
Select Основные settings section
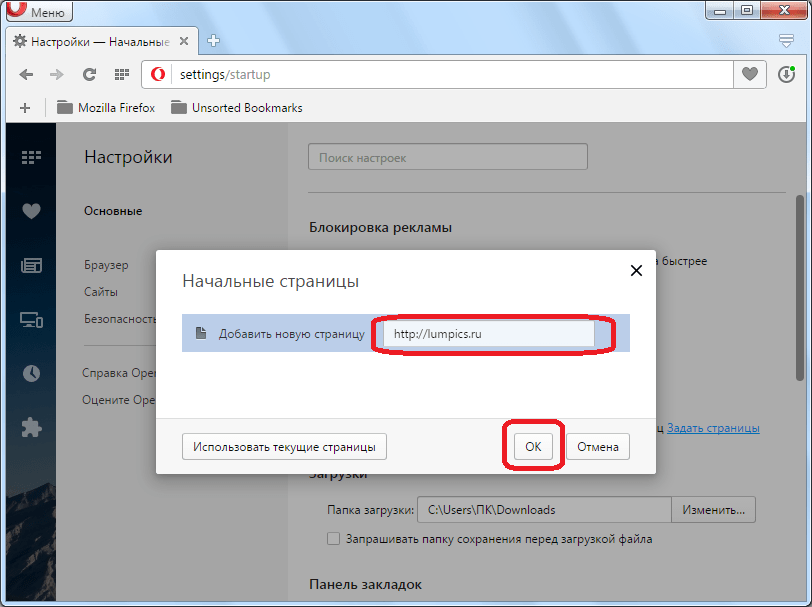click(x=113, y=211)
